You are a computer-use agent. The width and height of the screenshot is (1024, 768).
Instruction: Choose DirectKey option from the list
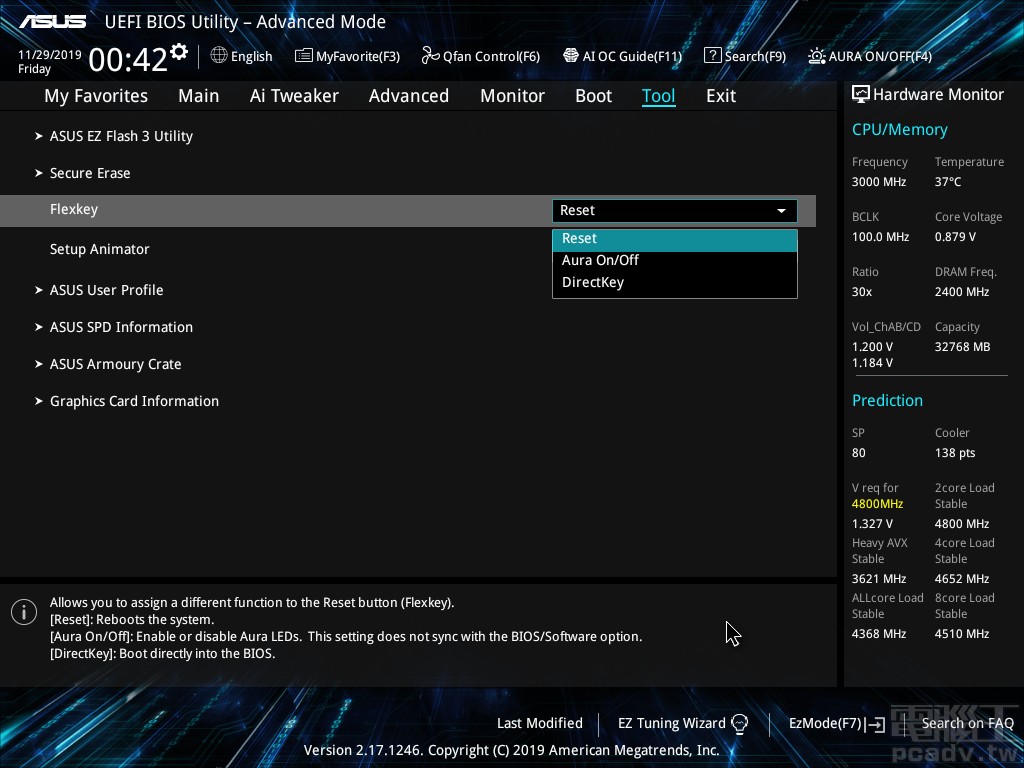593,282
